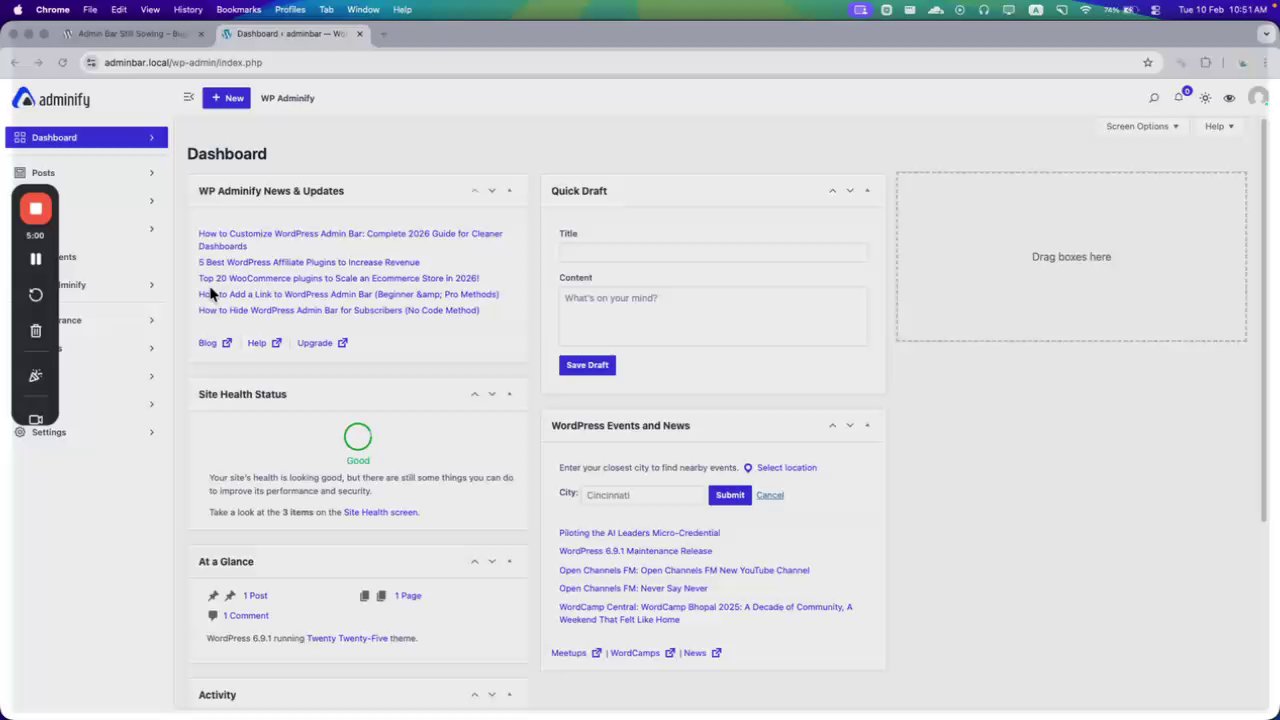
Task: Collapse the WP Adminify News & Updates panel
Action: [x=509, y=191]
